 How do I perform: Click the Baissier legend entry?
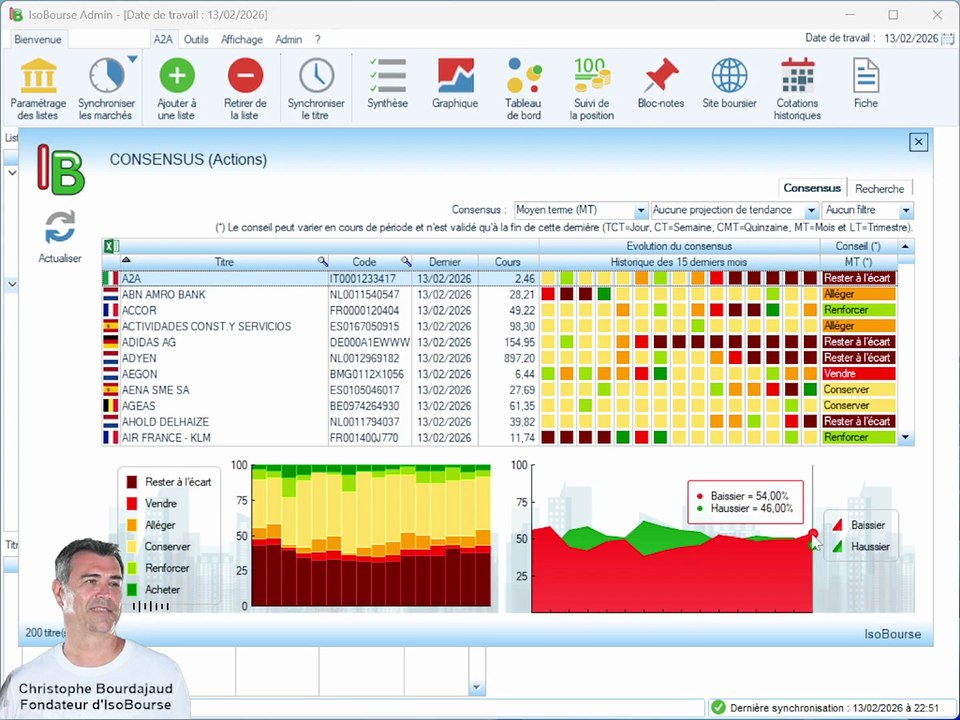click(x=860, y=525)
